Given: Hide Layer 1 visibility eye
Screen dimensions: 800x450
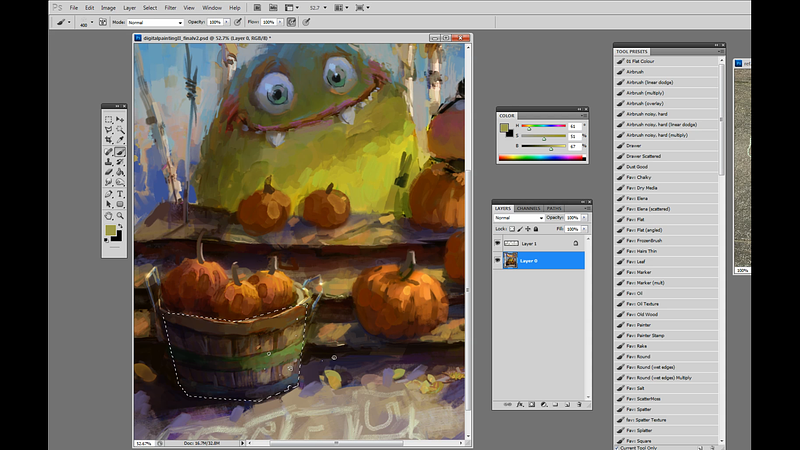Looking at the screenshot, I should click(x=497, y=243).
